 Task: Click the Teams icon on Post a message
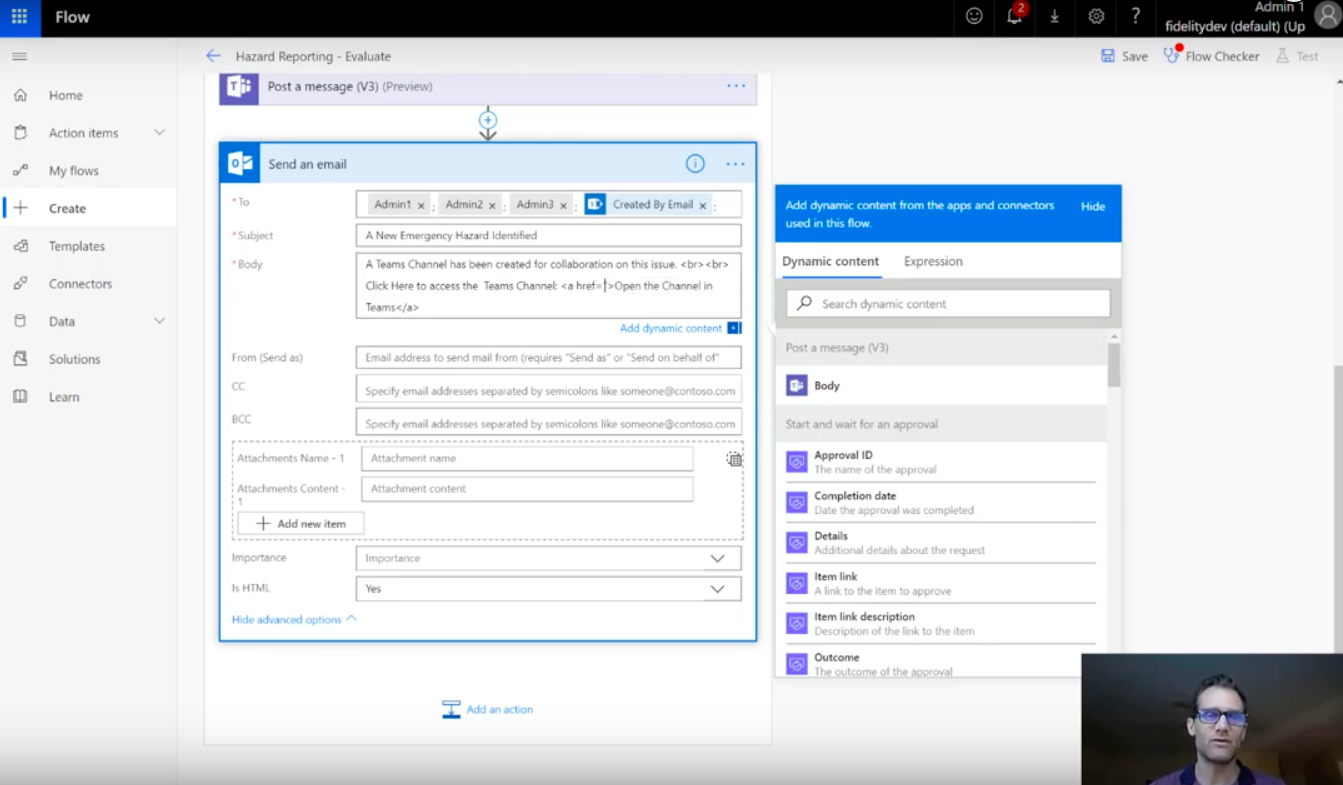click(x=238, y=87)
